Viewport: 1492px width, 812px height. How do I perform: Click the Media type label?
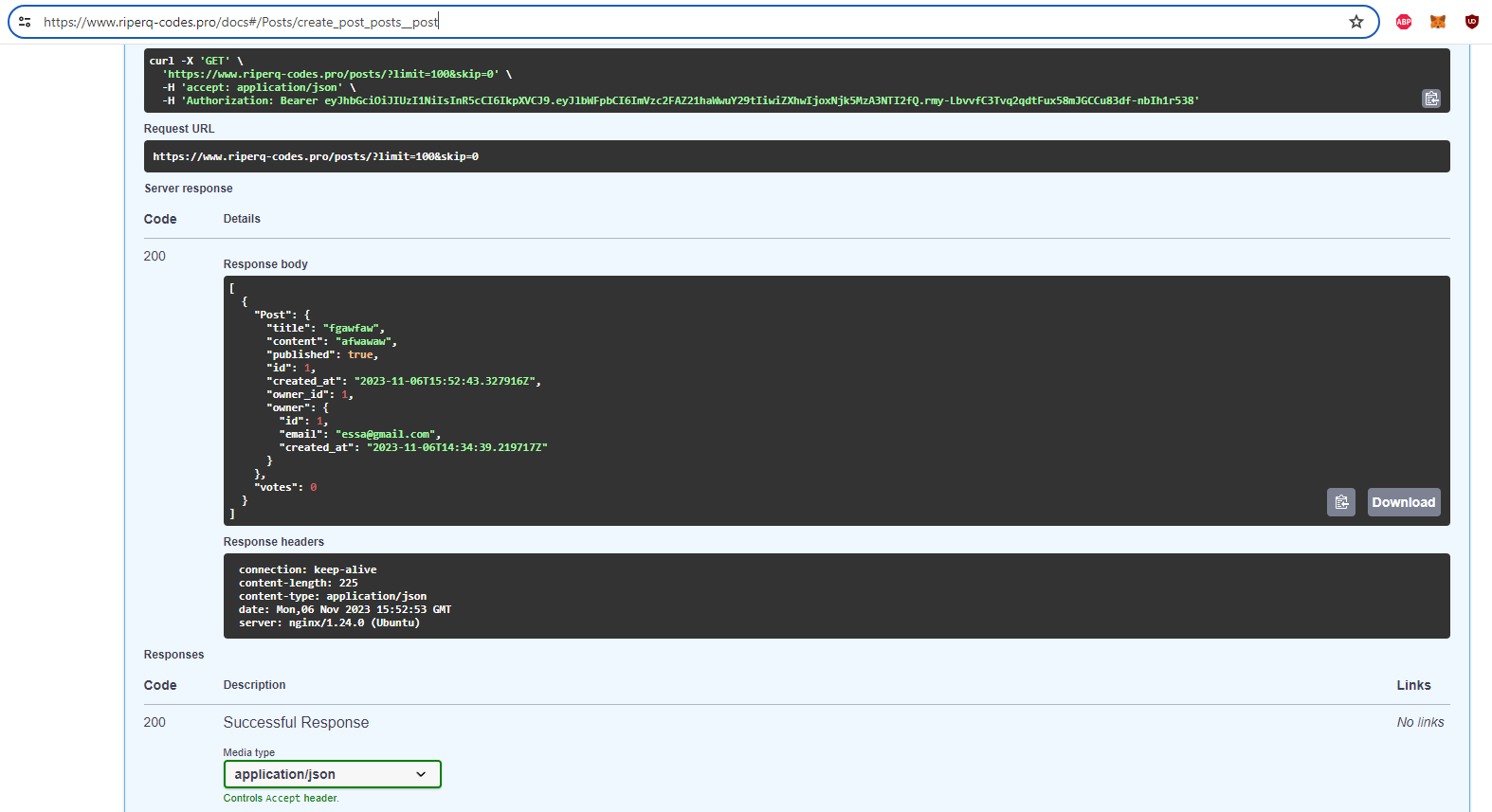[249, 752]
